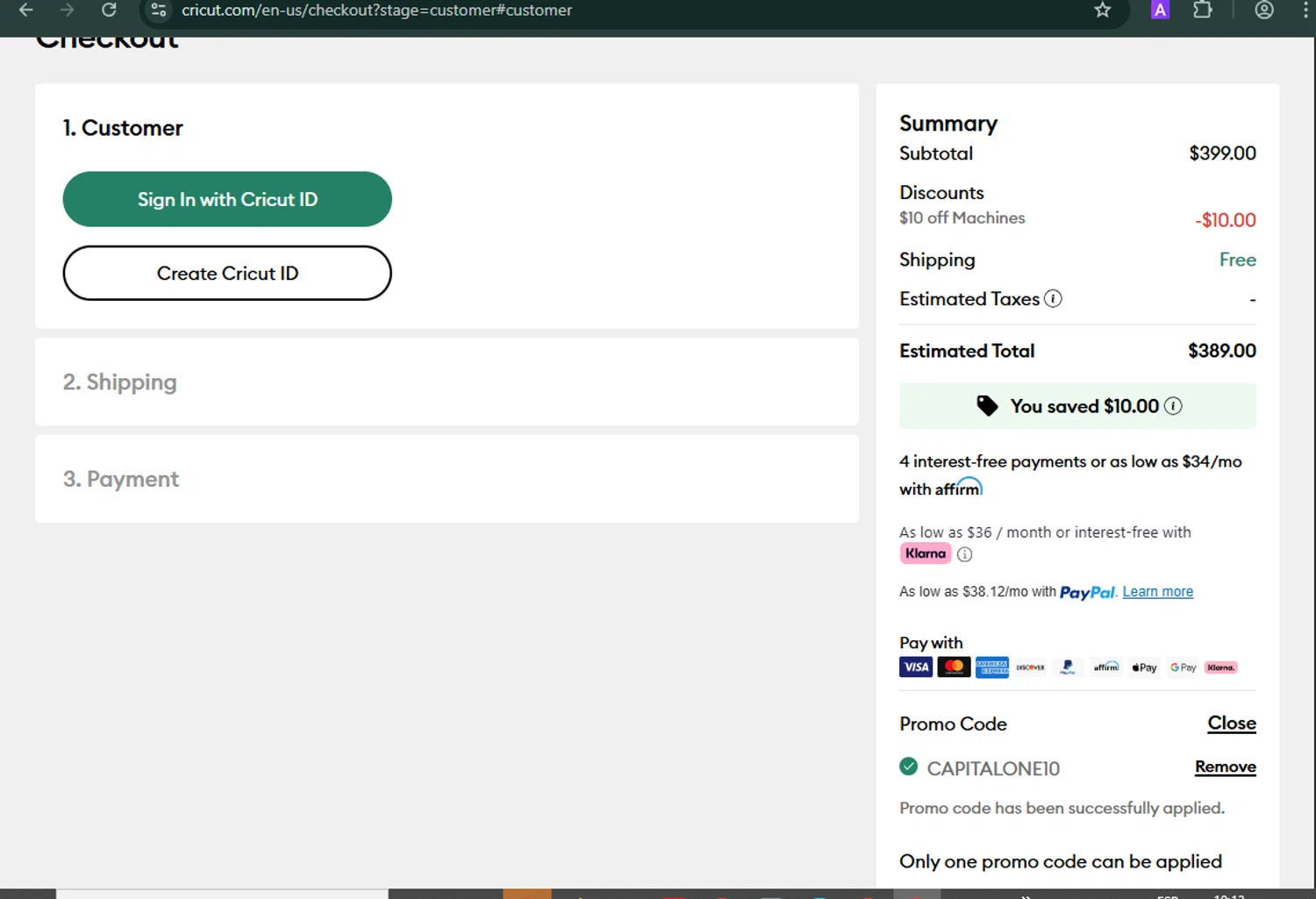Click the Google Pay payment icon
Image resolution: width=1316 pixels, height=899 pixels.
(x=1183, y=667)
